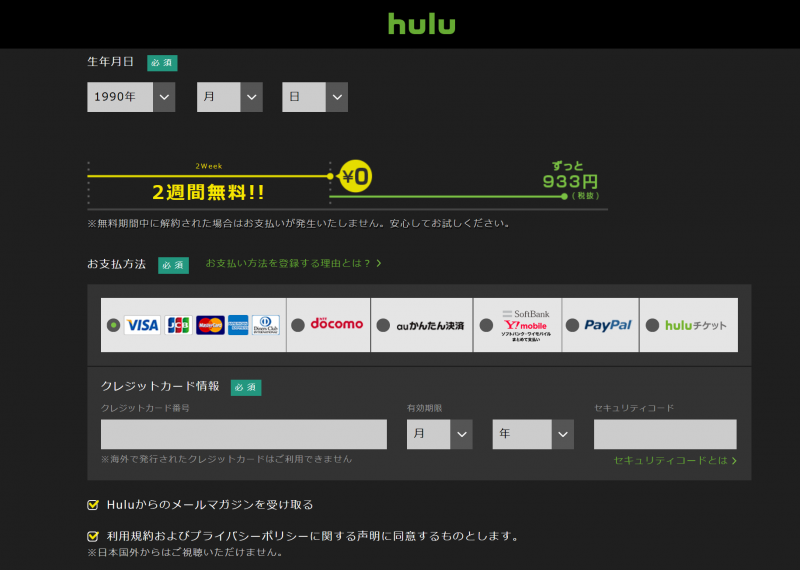Click the ¥0 yellow circle badge

click(x=356, y=177)
